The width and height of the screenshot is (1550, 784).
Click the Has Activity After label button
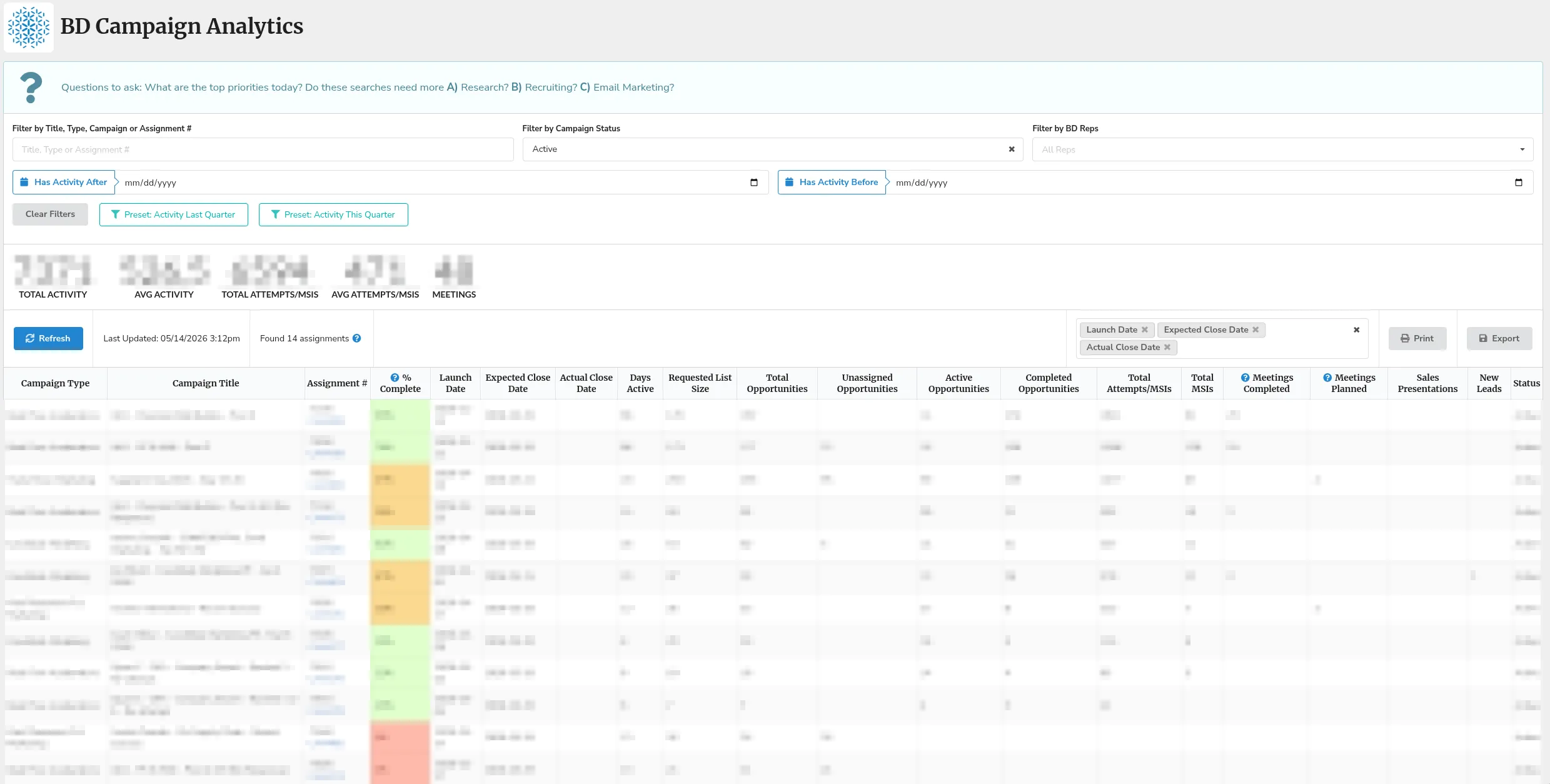coord(64,183)
